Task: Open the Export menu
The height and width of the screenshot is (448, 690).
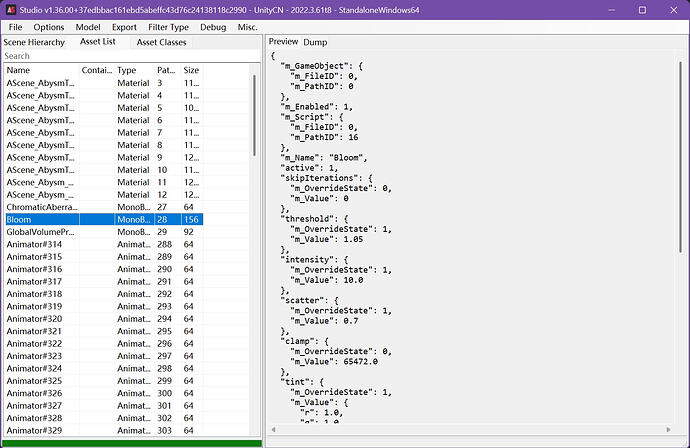Action: click(124, 27)
